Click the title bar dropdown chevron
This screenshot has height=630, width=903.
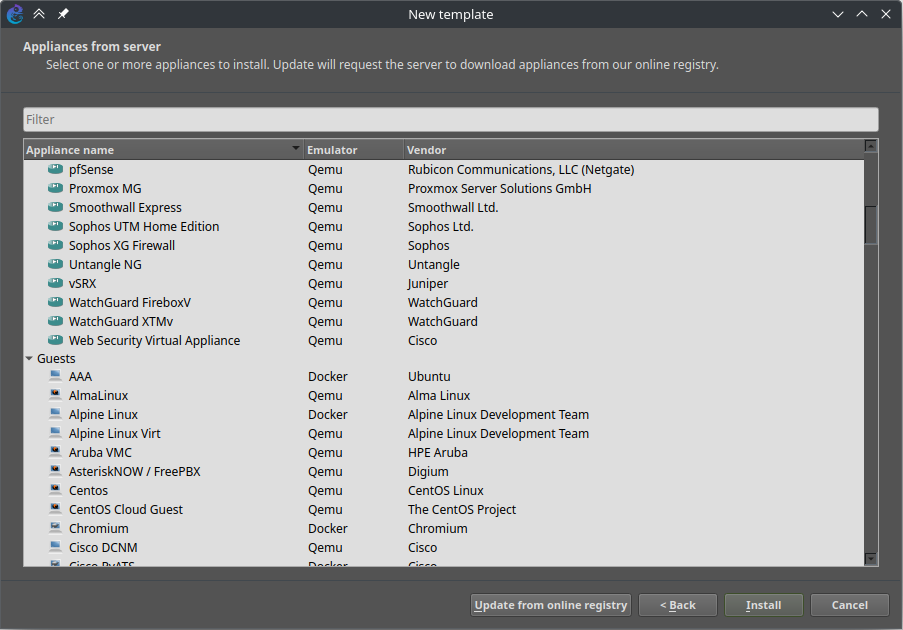[x=838, y=14]
